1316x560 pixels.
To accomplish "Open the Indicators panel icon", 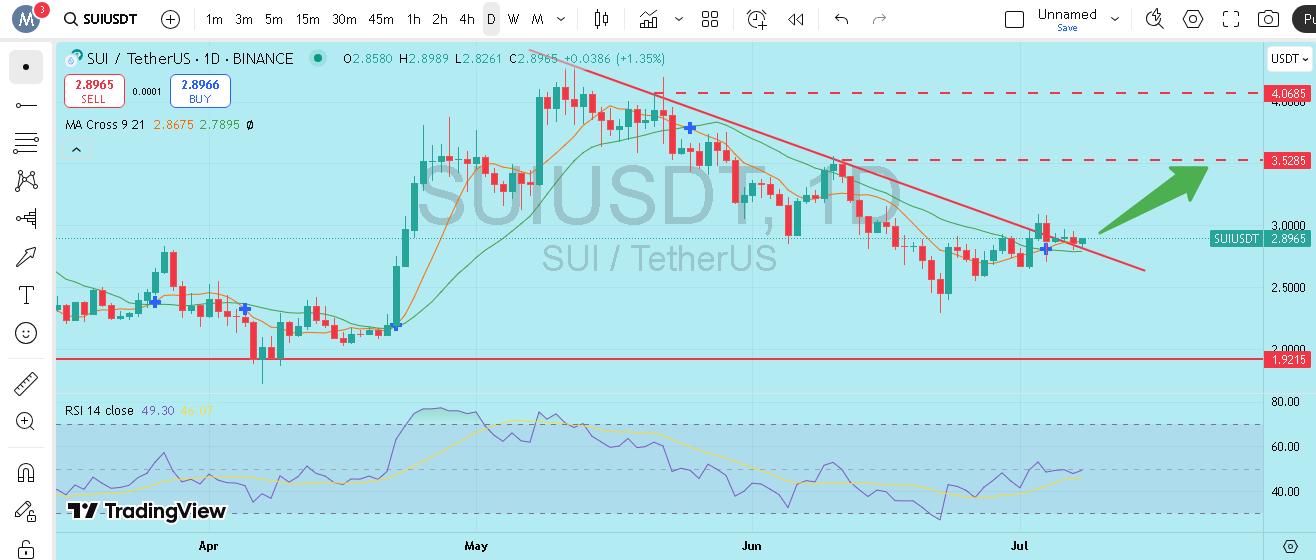I will [x=649, y=19].
